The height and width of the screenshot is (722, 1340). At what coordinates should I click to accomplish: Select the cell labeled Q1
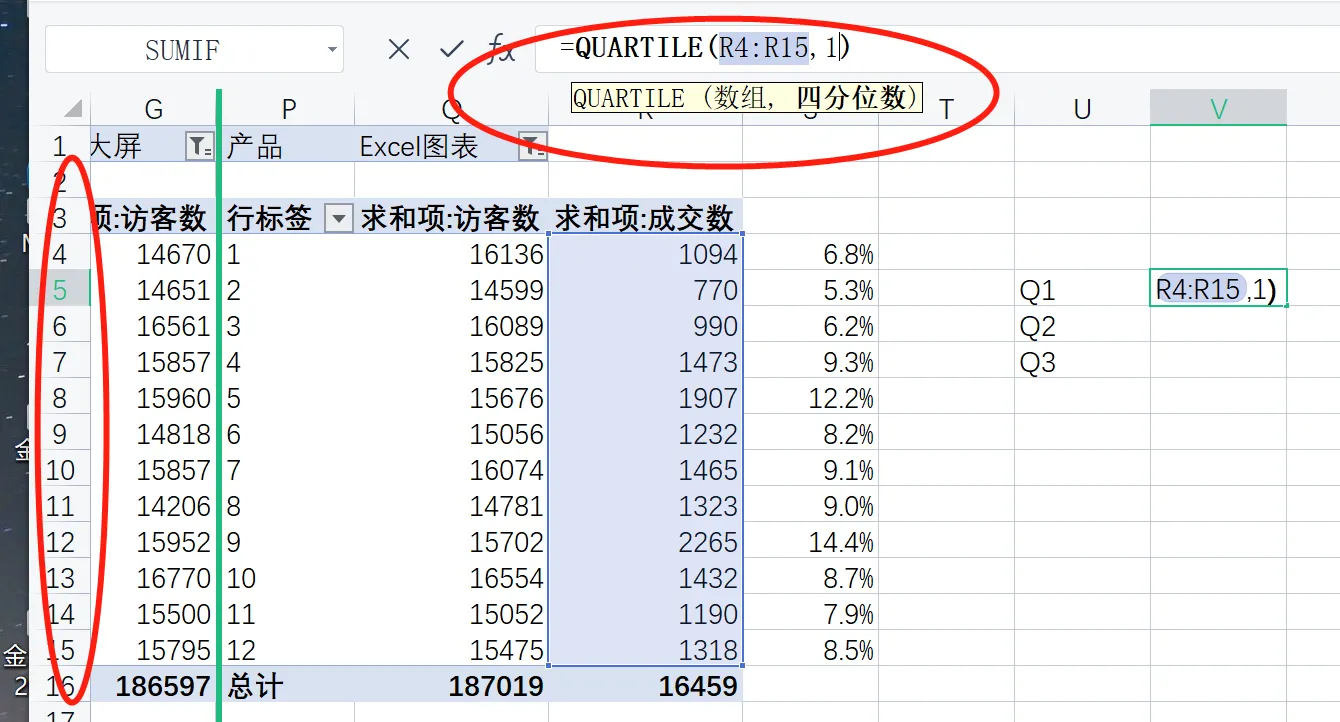(x=1082, y=290)
